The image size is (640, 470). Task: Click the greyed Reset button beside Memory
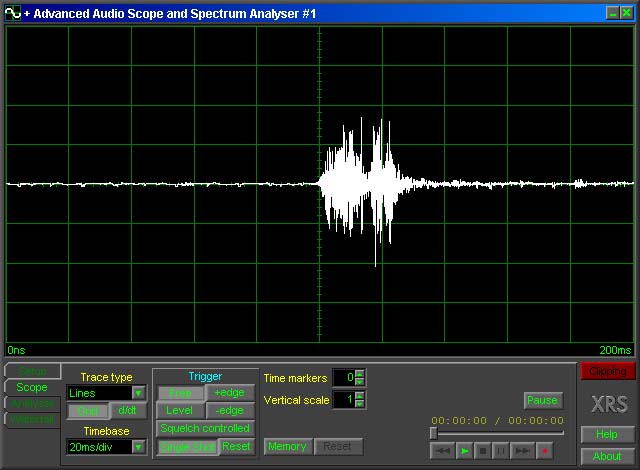338,446
